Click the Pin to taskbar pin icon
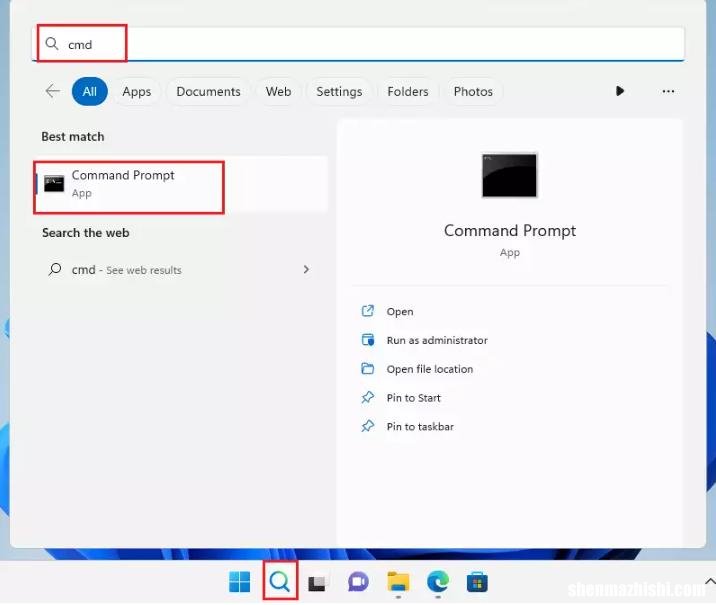Screen dimensions: 716x605 coord(368,426)
